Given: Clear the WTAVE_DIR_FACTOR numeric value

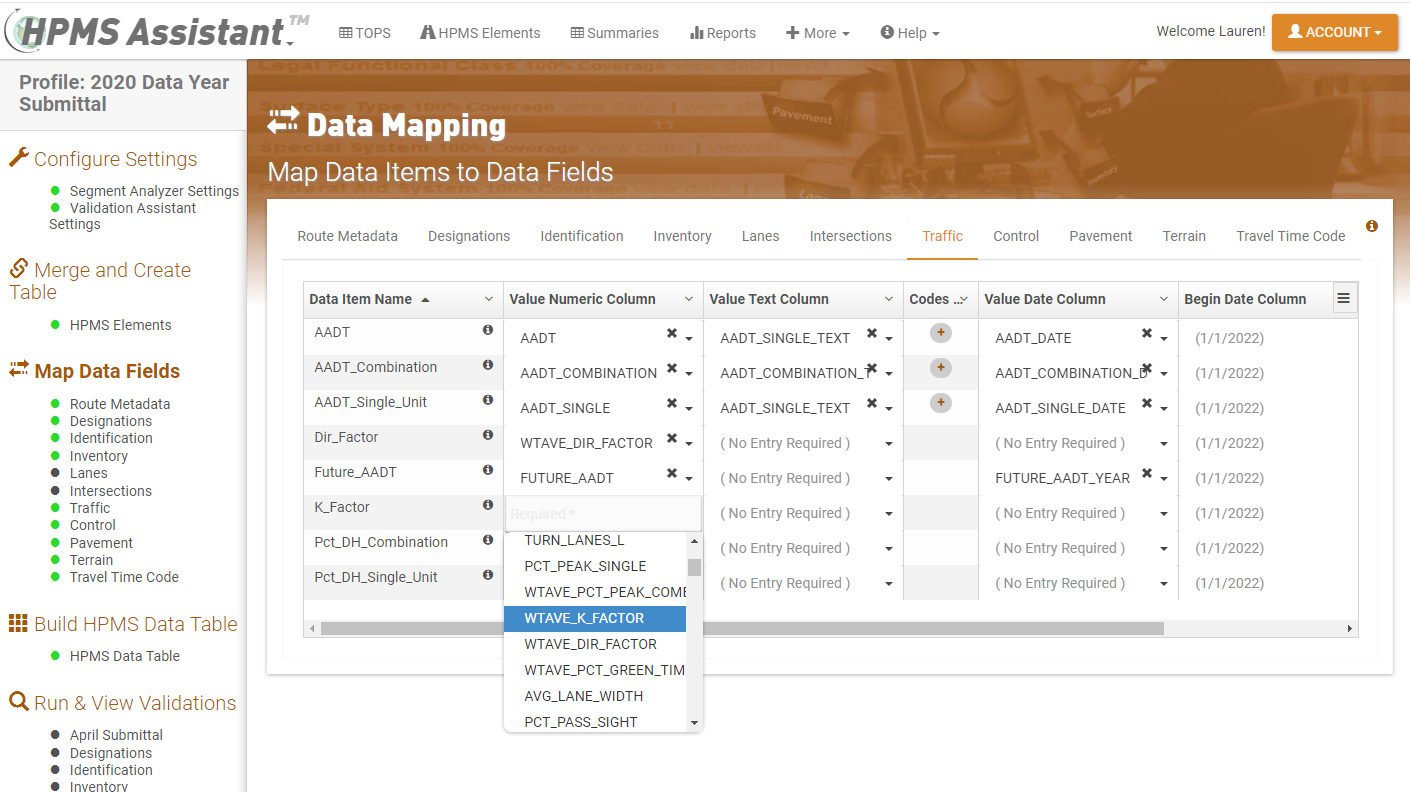Looking at the screenshot, I should (x=672, y=439).
